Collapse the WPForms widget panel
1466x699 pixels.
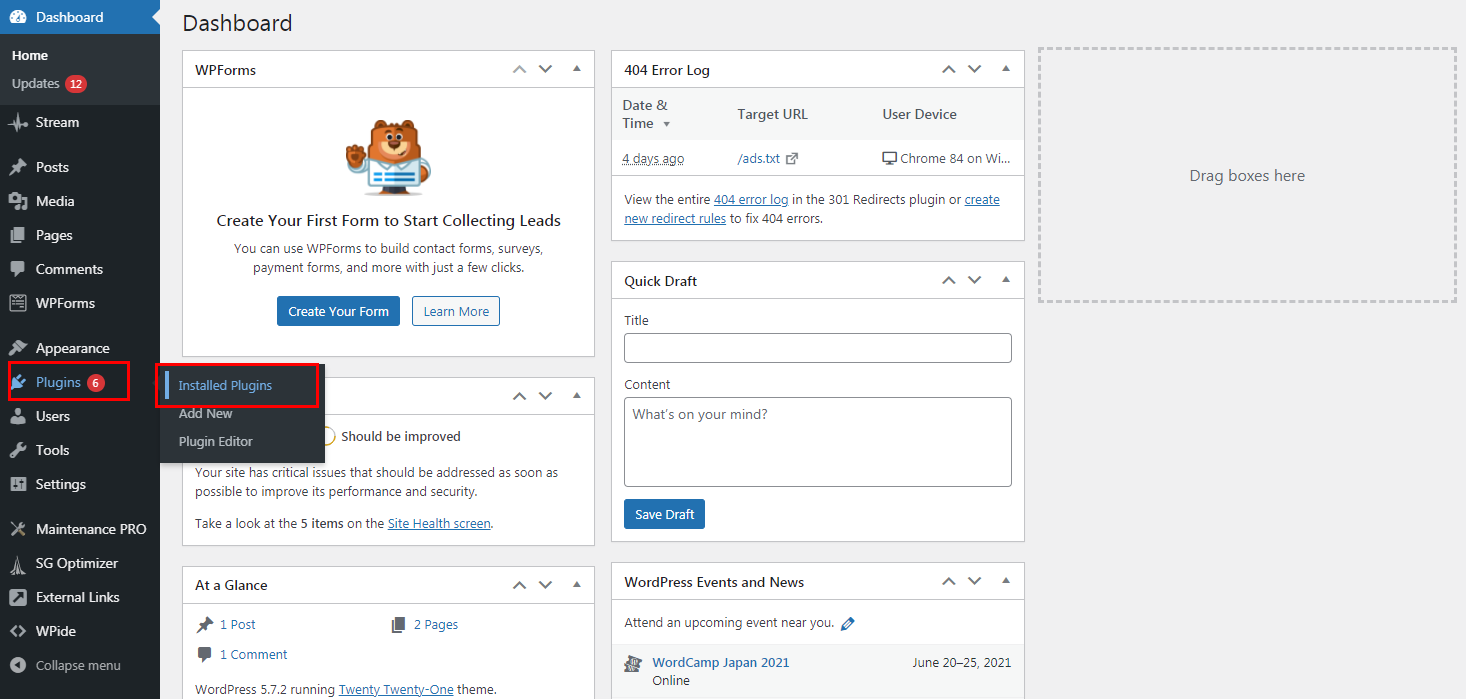[x=576, y=69]
